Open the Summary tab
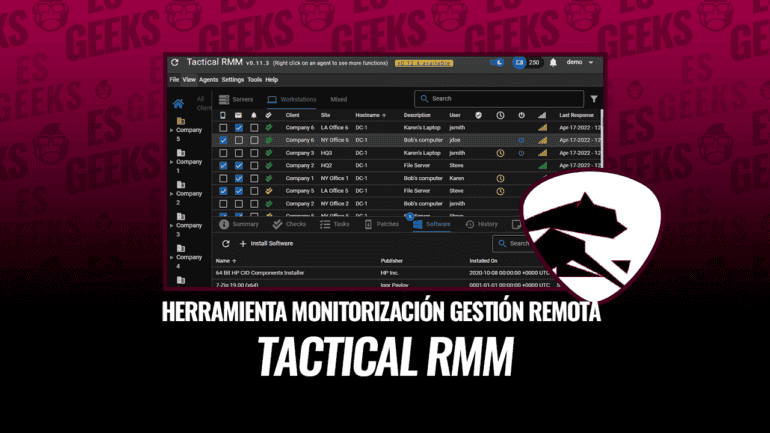770x433 pixels. point(239,224)
